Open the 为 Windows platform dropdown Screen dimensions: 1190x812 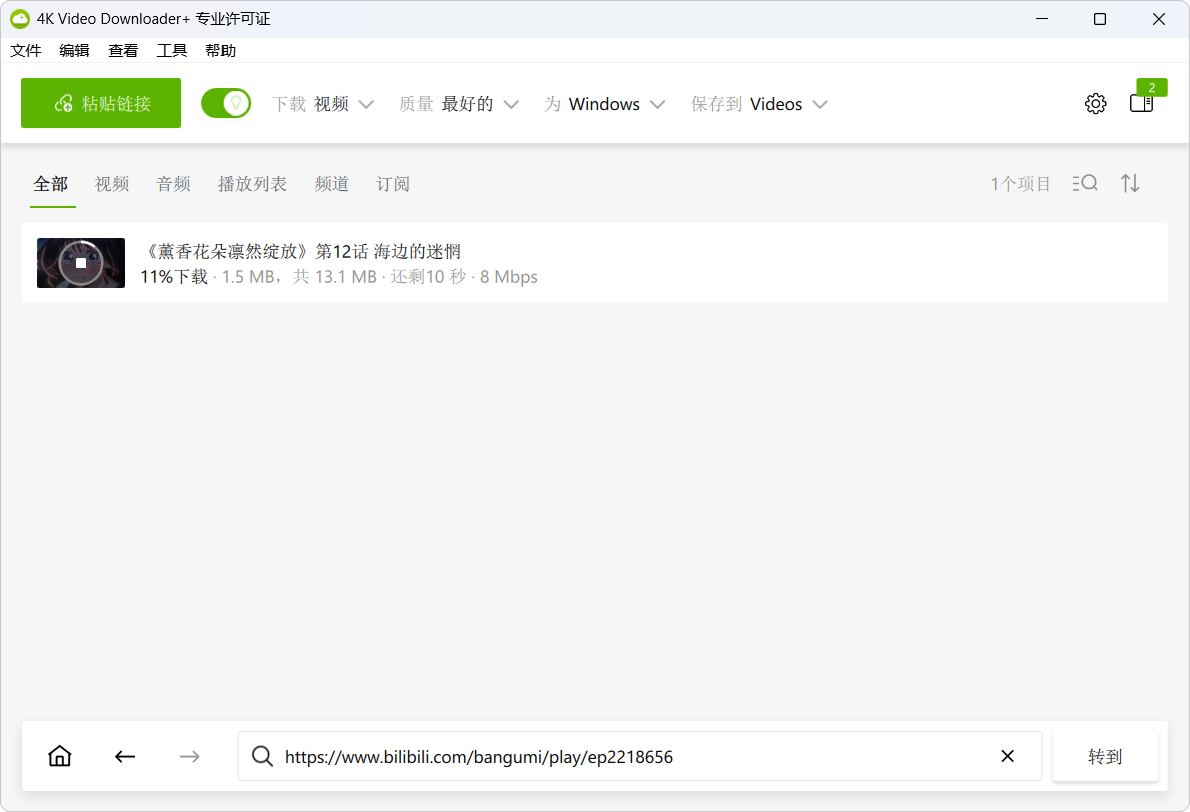tap(605, 104)
